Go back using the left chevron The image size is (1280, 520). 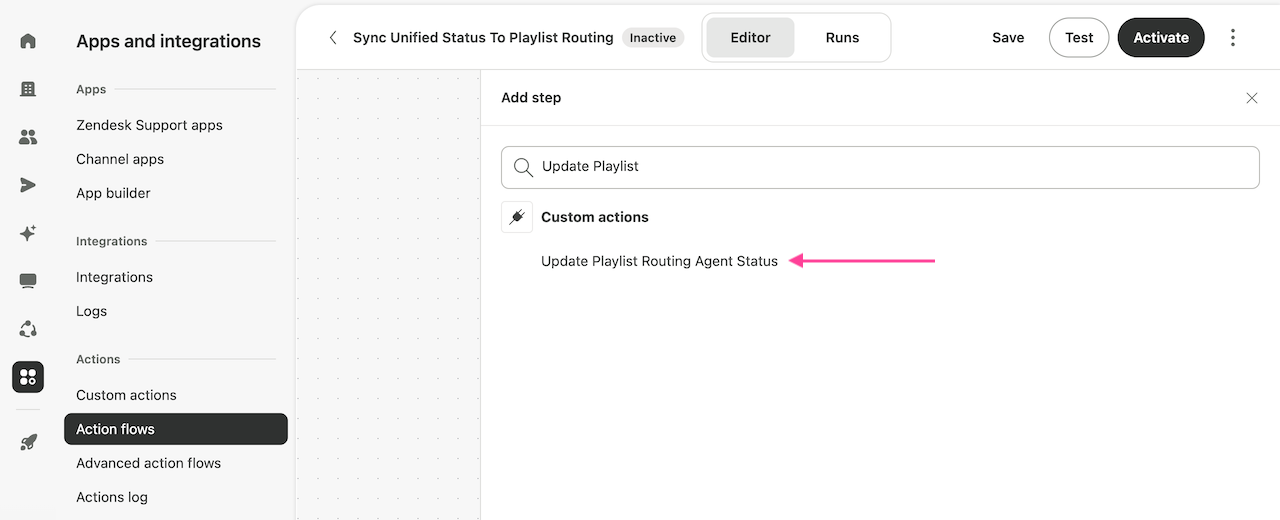tap(333, 38)
